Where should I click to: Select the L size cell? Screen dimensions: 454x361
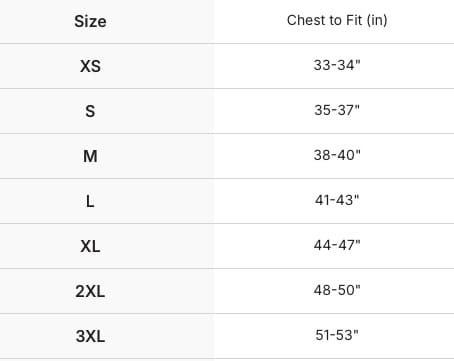pos(90,201)
